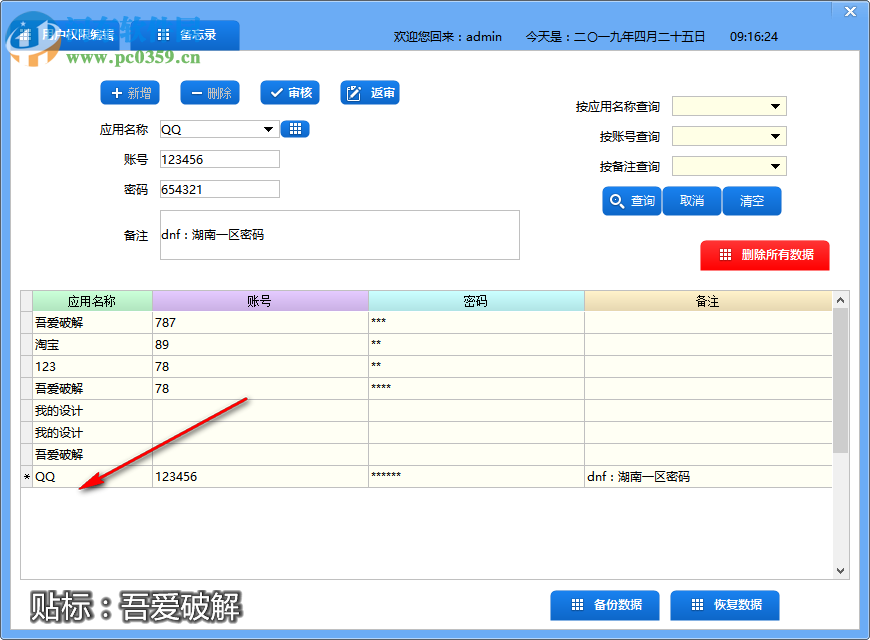Click the 备份数据 backup button
870x640 pixels.
coord(604,605)
